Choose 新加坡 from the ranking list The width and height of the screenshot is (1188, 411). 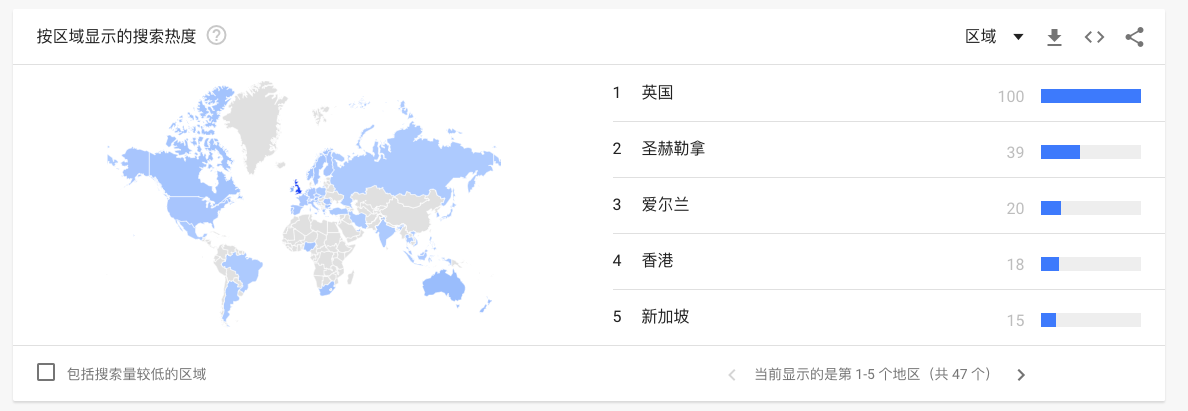pos(665,317)
